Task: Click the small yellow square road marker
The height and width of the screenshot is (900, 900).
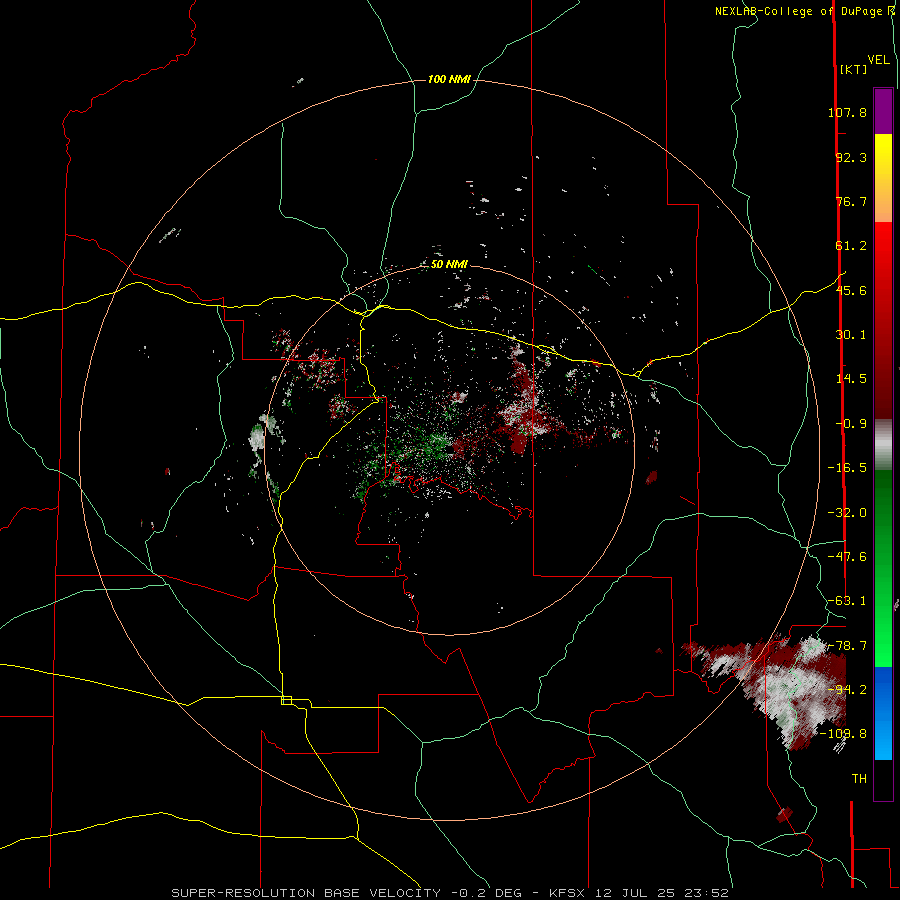Action: (286, 700)
